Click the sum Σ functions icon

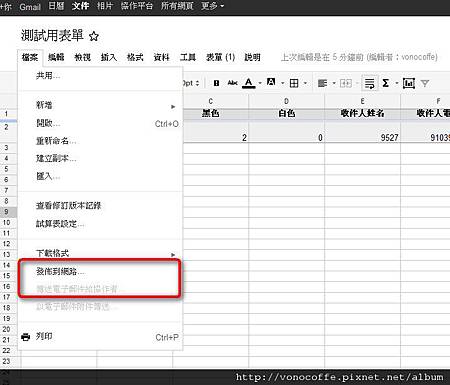(386, 83)
